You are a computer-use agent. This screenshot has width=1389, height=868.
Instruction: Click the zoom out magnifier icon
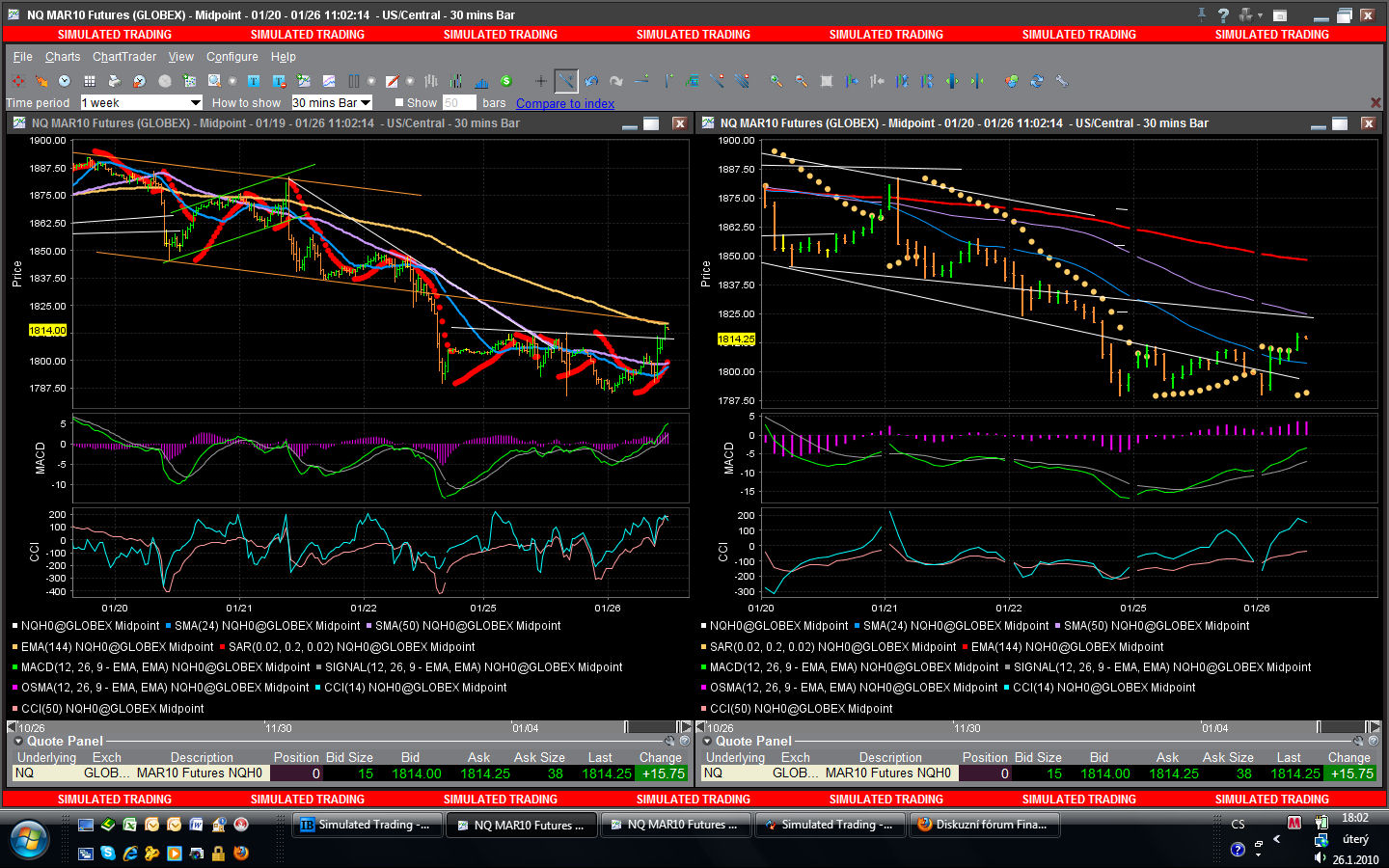click(801, 81)
